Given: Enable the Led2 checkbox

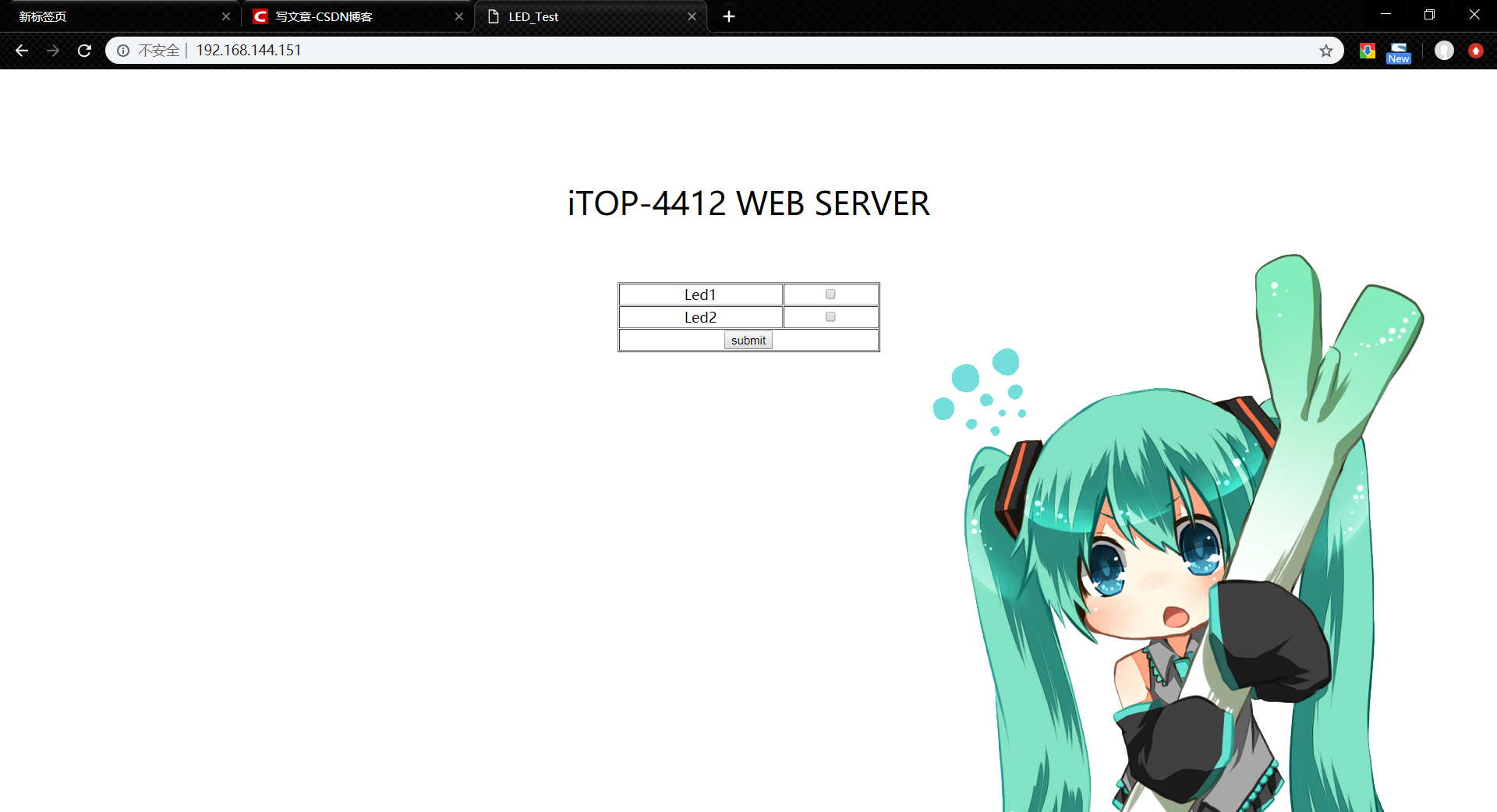Looking at the screenshot, I should (x=830, y=316).
